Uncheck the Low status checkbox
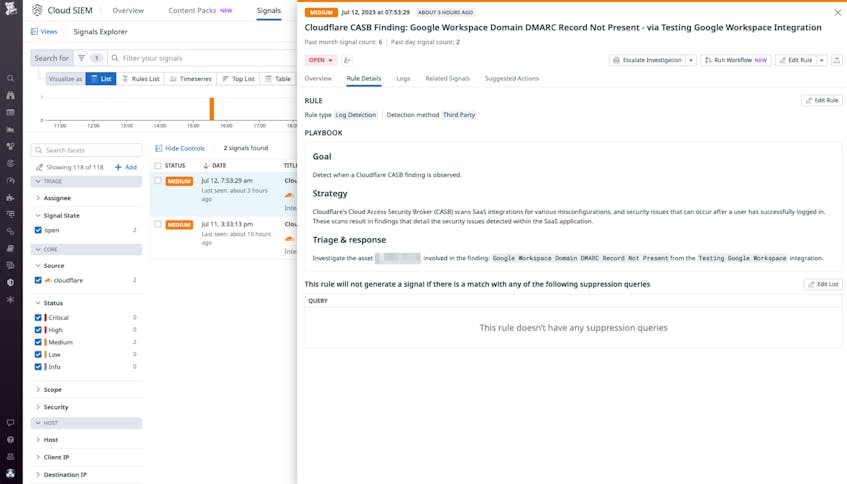 point(38,354)
